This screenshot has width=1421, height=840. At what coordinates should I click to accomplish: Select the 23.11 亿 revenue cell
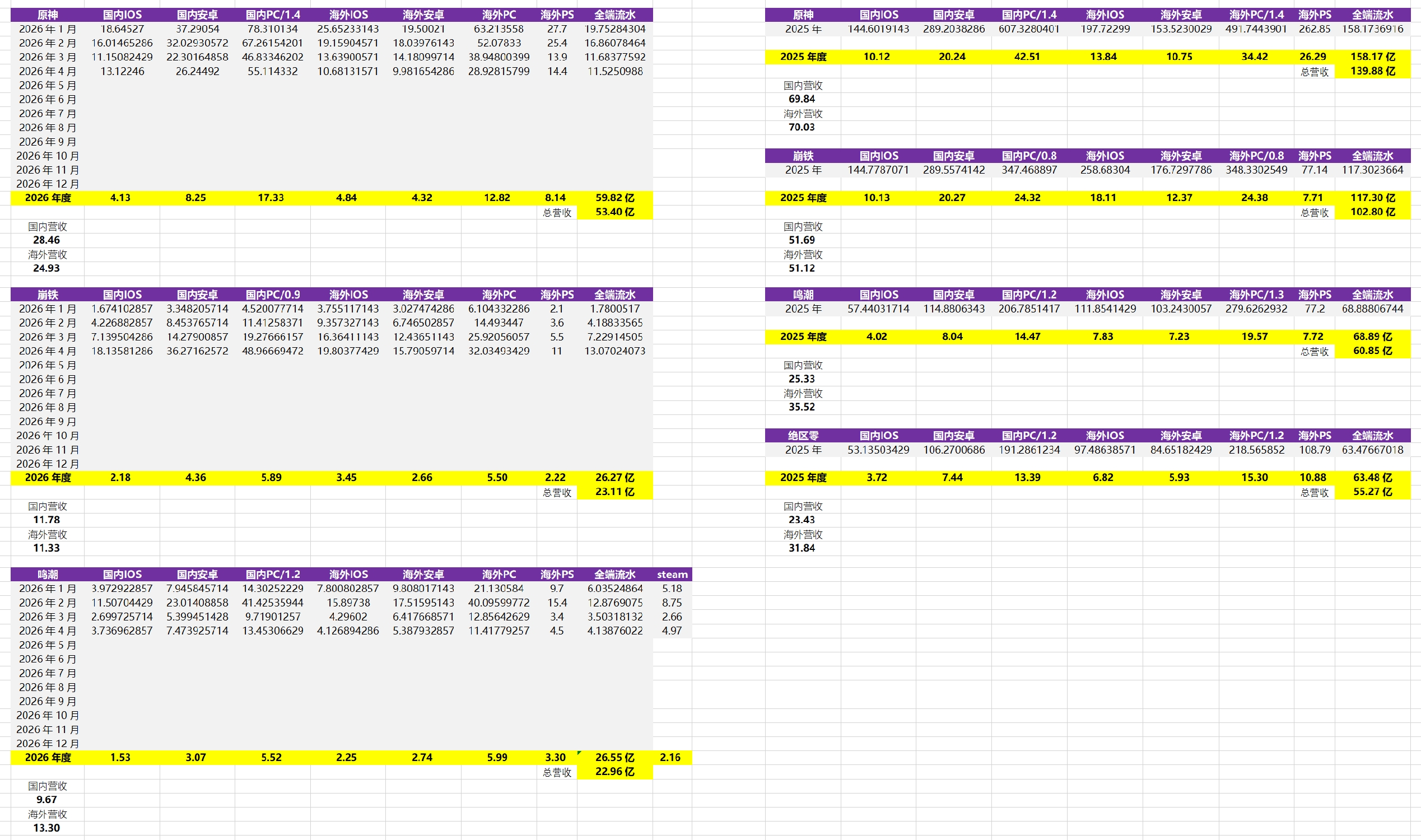point(615,492)
